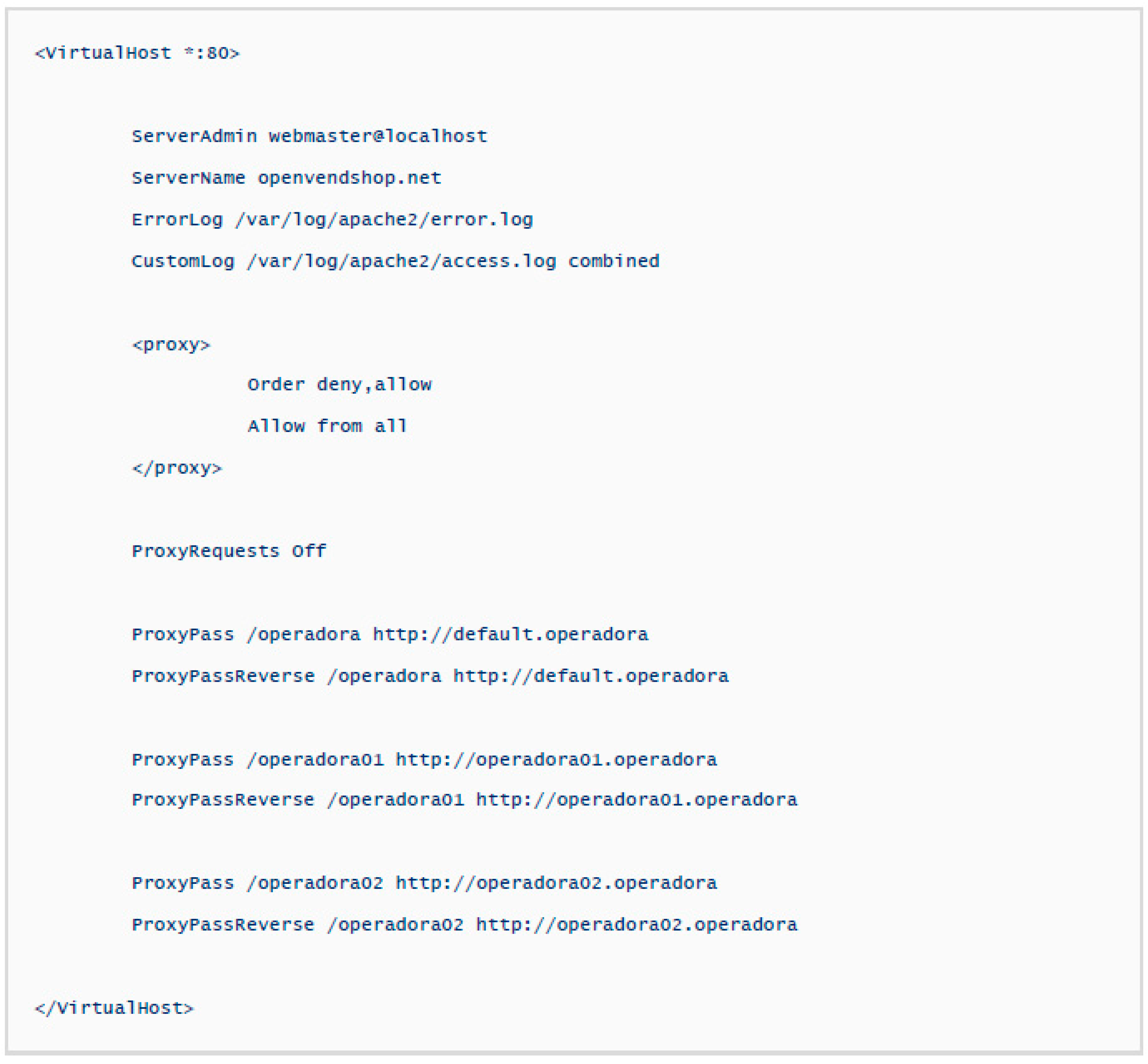The height and width of the screenshot is (1064, 1148).
Task: Click the ProxyPass /operadora02 path
Action: [315, 883]
